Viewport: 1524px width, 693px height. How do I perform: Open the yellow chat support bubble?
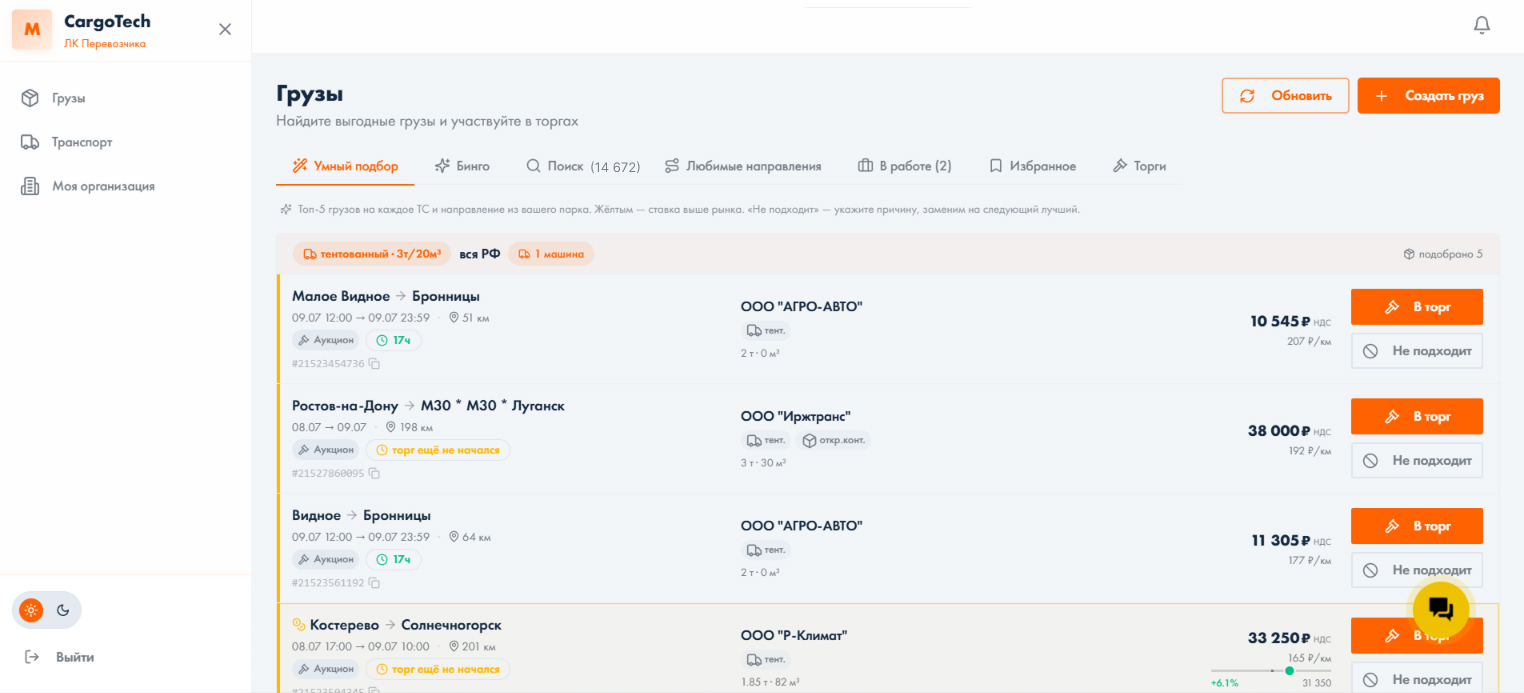coord(1441,609)
